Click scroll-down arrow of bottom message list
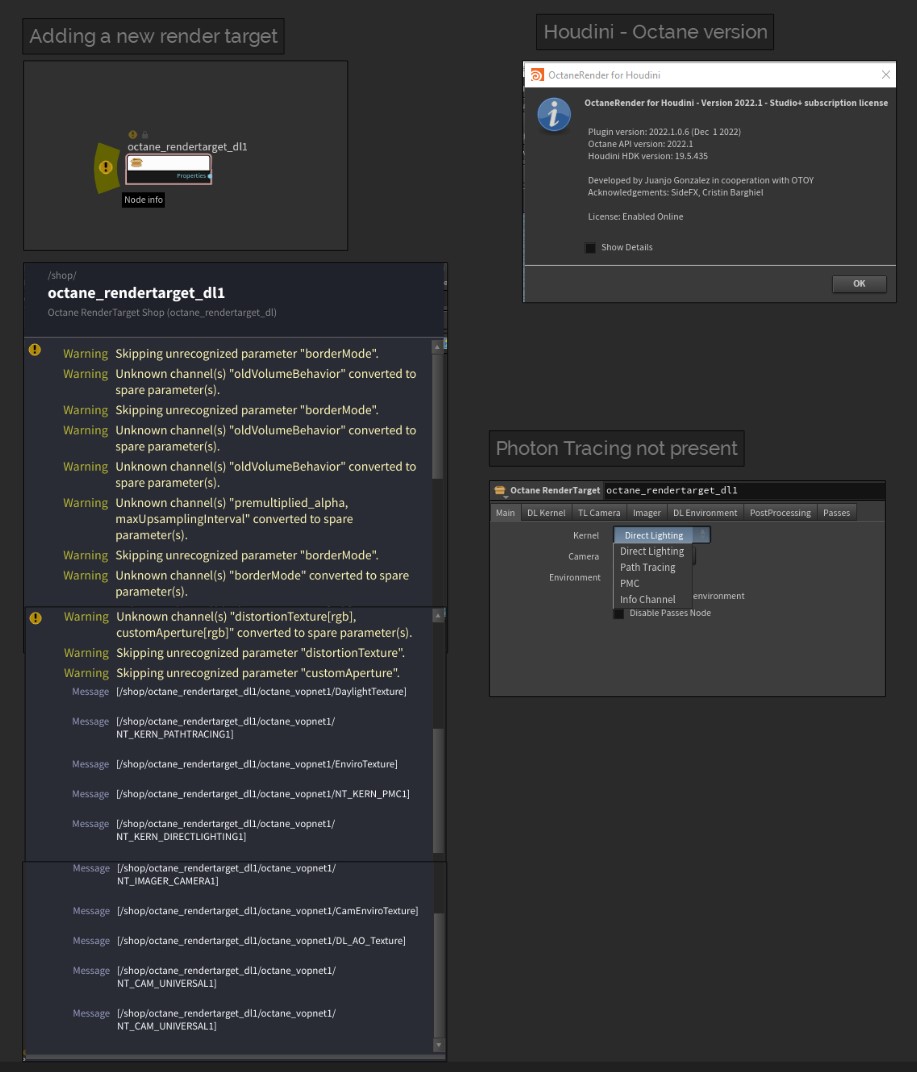This screenshot has width=917, height=1072. [438, 1045]
